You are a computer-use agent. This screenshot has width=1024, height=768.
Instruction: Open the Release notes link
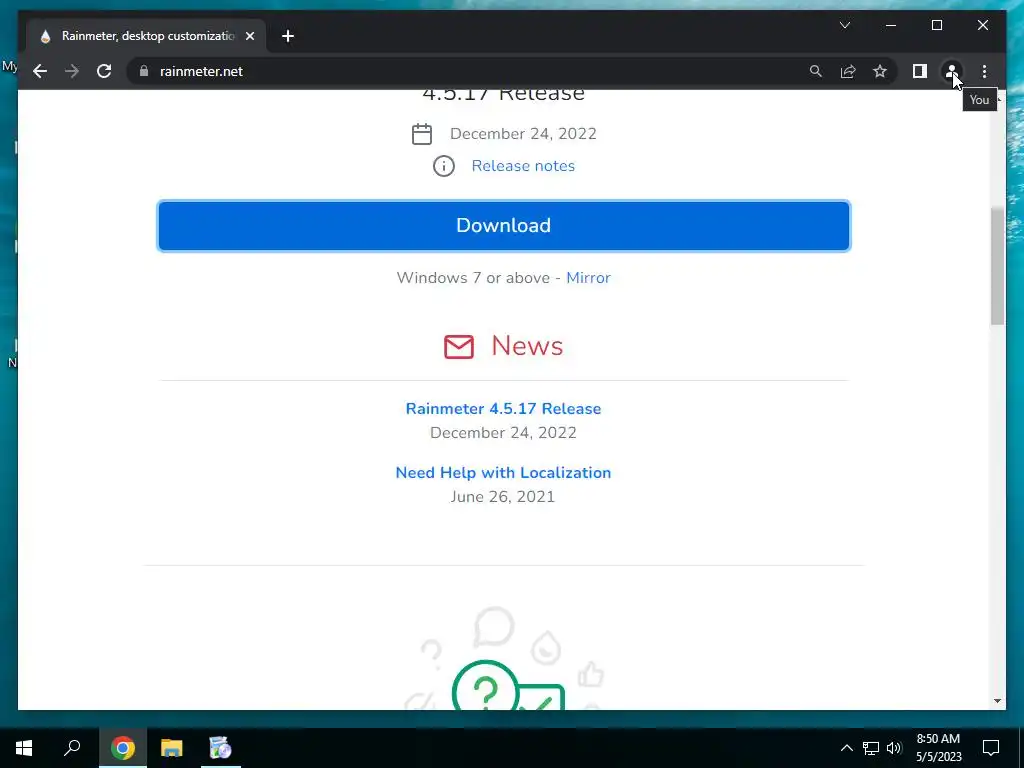(x=523, y=166)
